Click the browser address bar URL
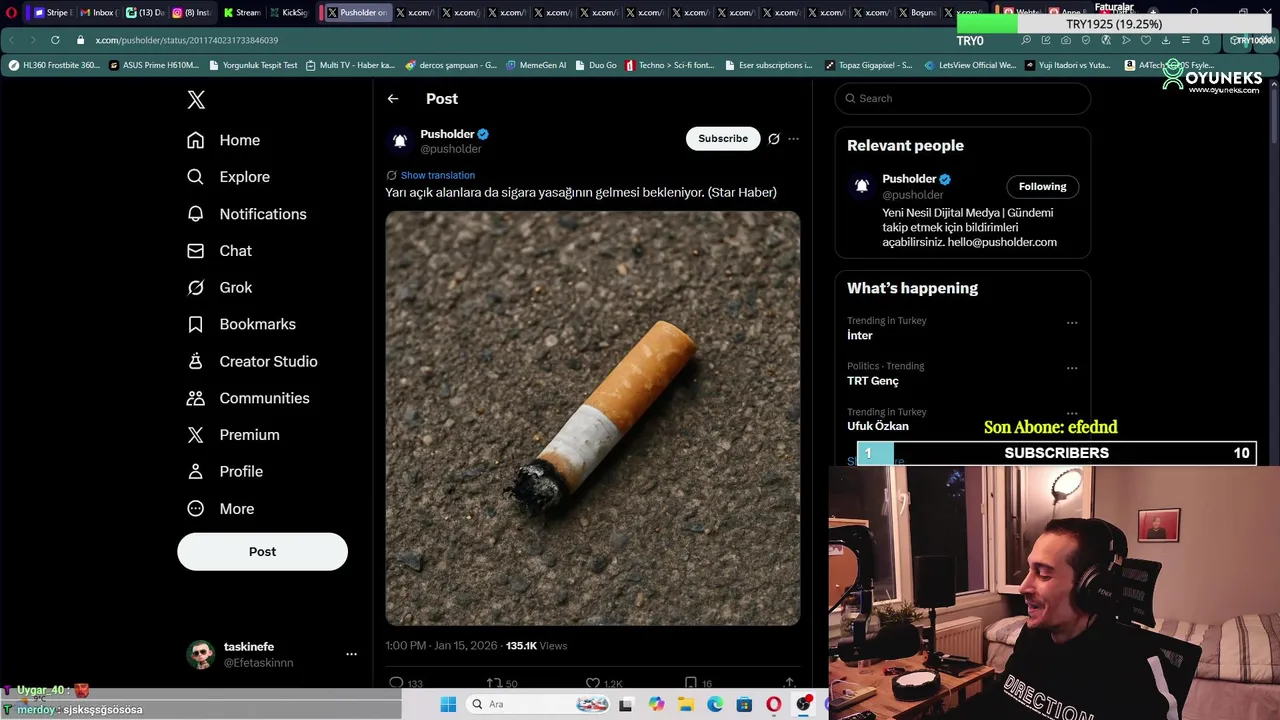The height and width of the screenshot is (720, 1280). (187, 40)
